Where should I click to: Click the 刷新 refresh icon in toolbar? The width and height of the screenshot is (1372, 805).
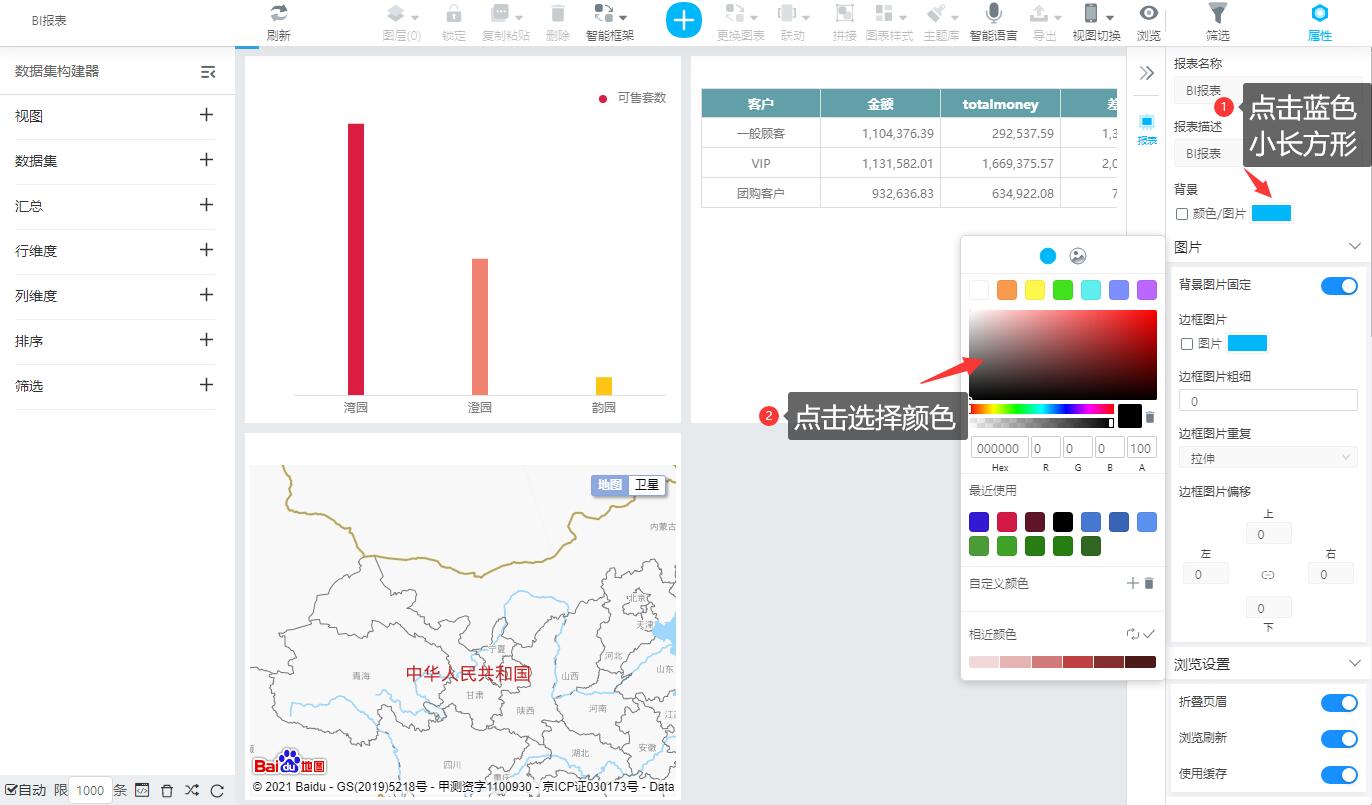[278, 13]
